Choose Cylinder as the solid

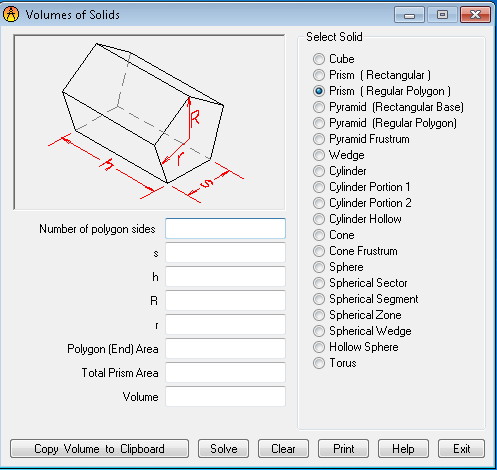tap(319, 171)
